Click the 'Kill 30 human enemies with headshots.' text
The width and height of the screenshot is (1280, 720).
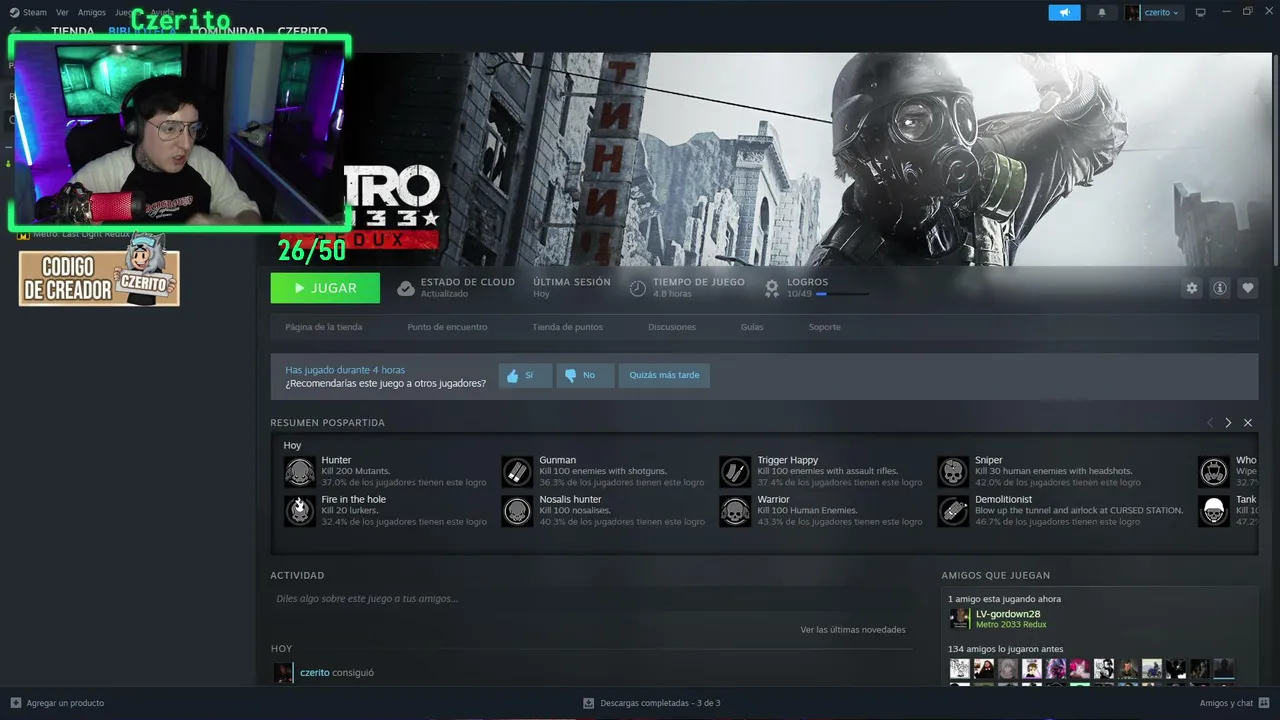tap(1054, 471)
